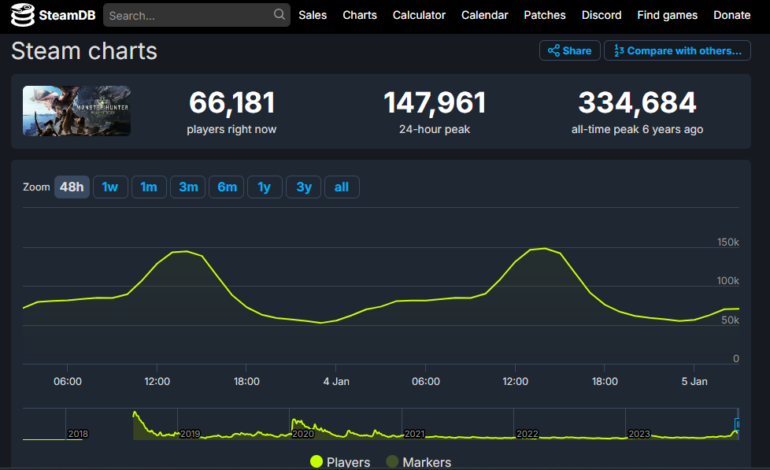This screenshot has width=770, height=470.
Task: Open the Charts menu item
Action: coord(360,15)
